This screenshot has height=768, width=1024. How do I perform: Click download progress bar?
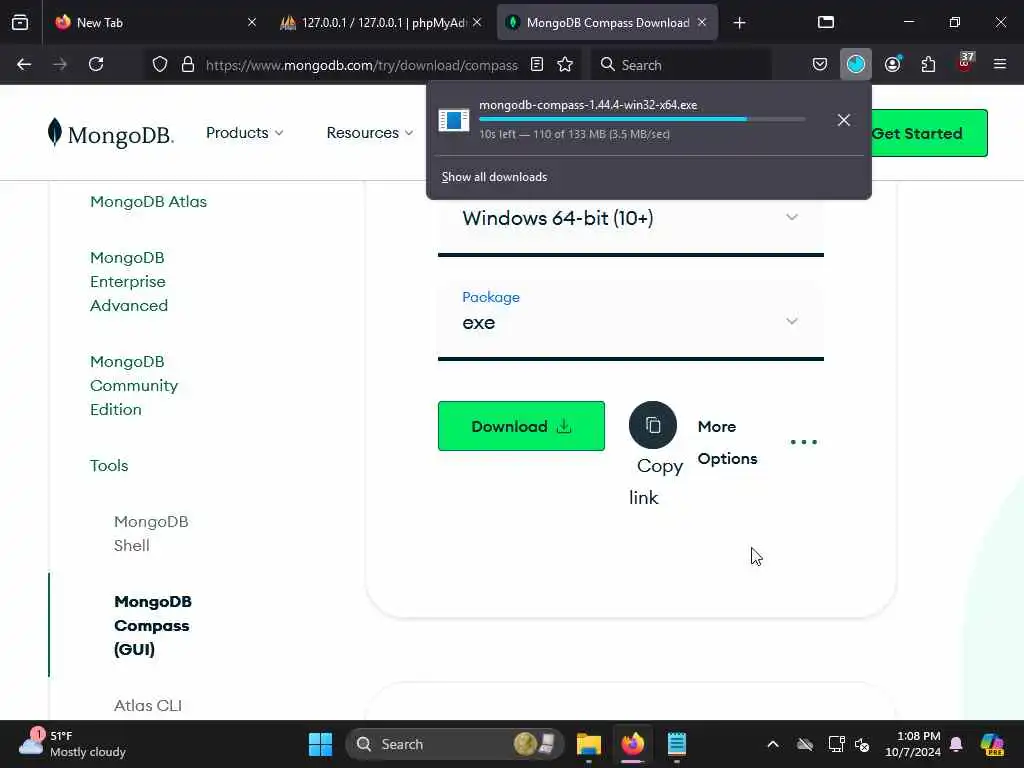pyautogui.click(x=642, y=119)
